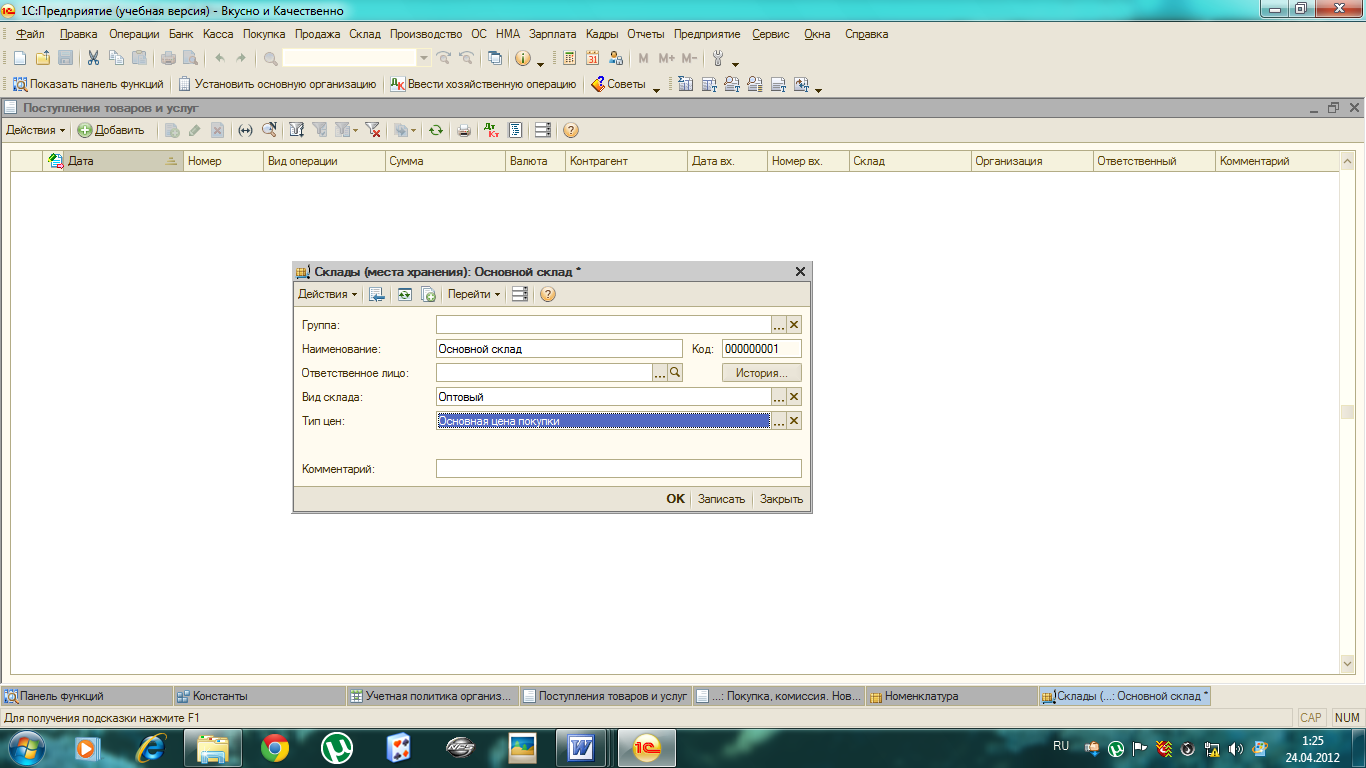Open the Операции menu
This screenshot has height=768, width=1366.
pos(134,34)
